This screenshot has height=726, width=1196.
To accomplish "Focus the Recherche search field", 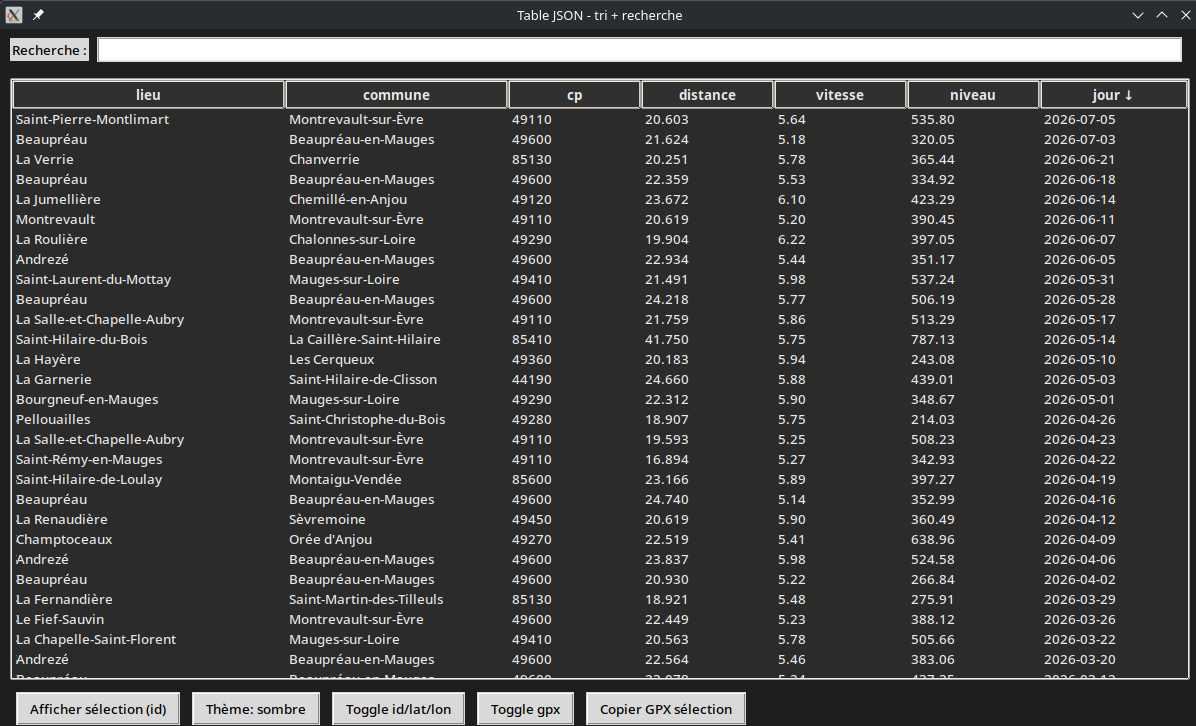I will coord(639,50).
